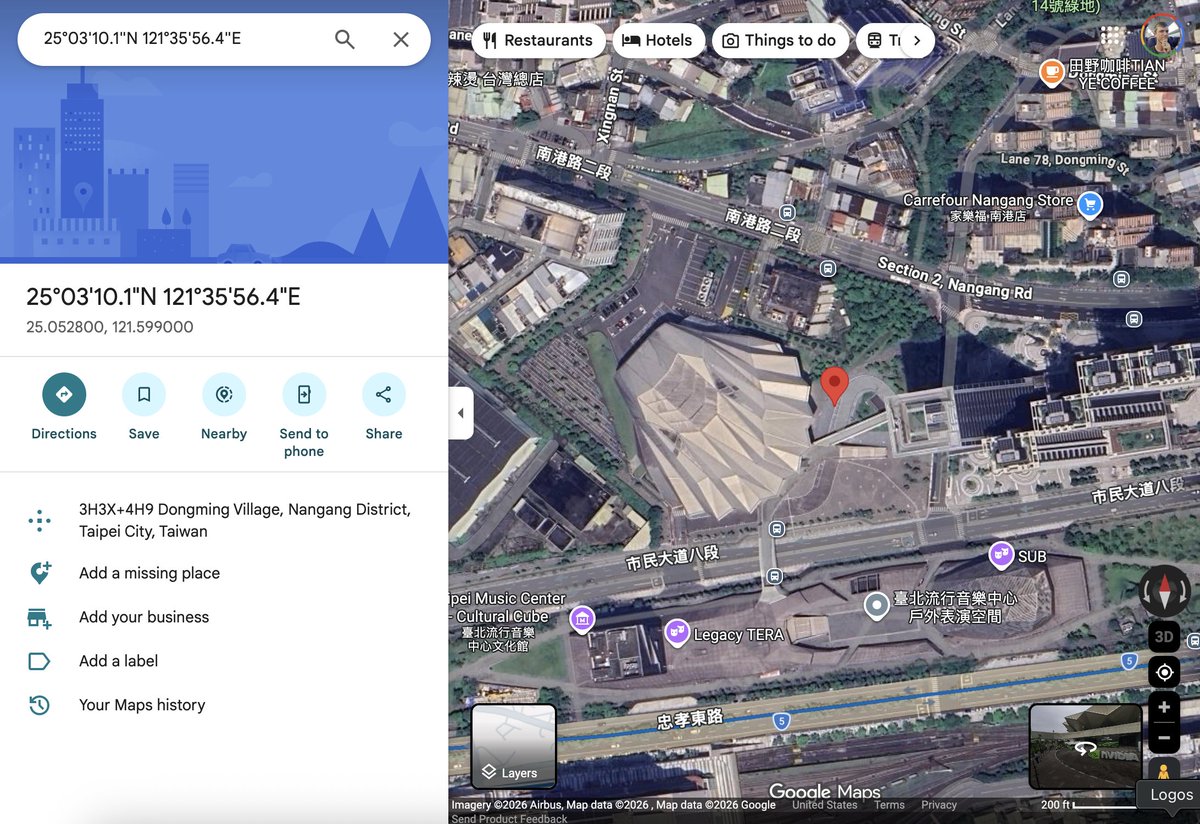Click the storefront Add your business icon
Screen dimensions: 1200x824
[39, 617]
